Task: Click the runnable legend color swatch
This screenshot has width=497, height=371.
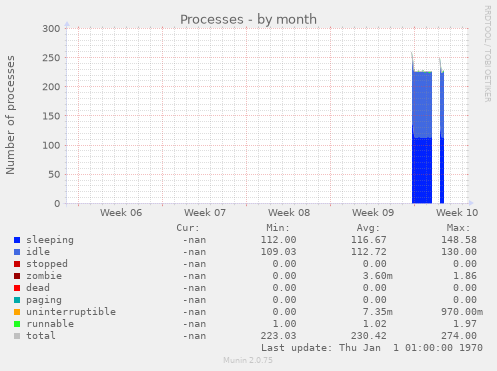Action: coord(17,324)
